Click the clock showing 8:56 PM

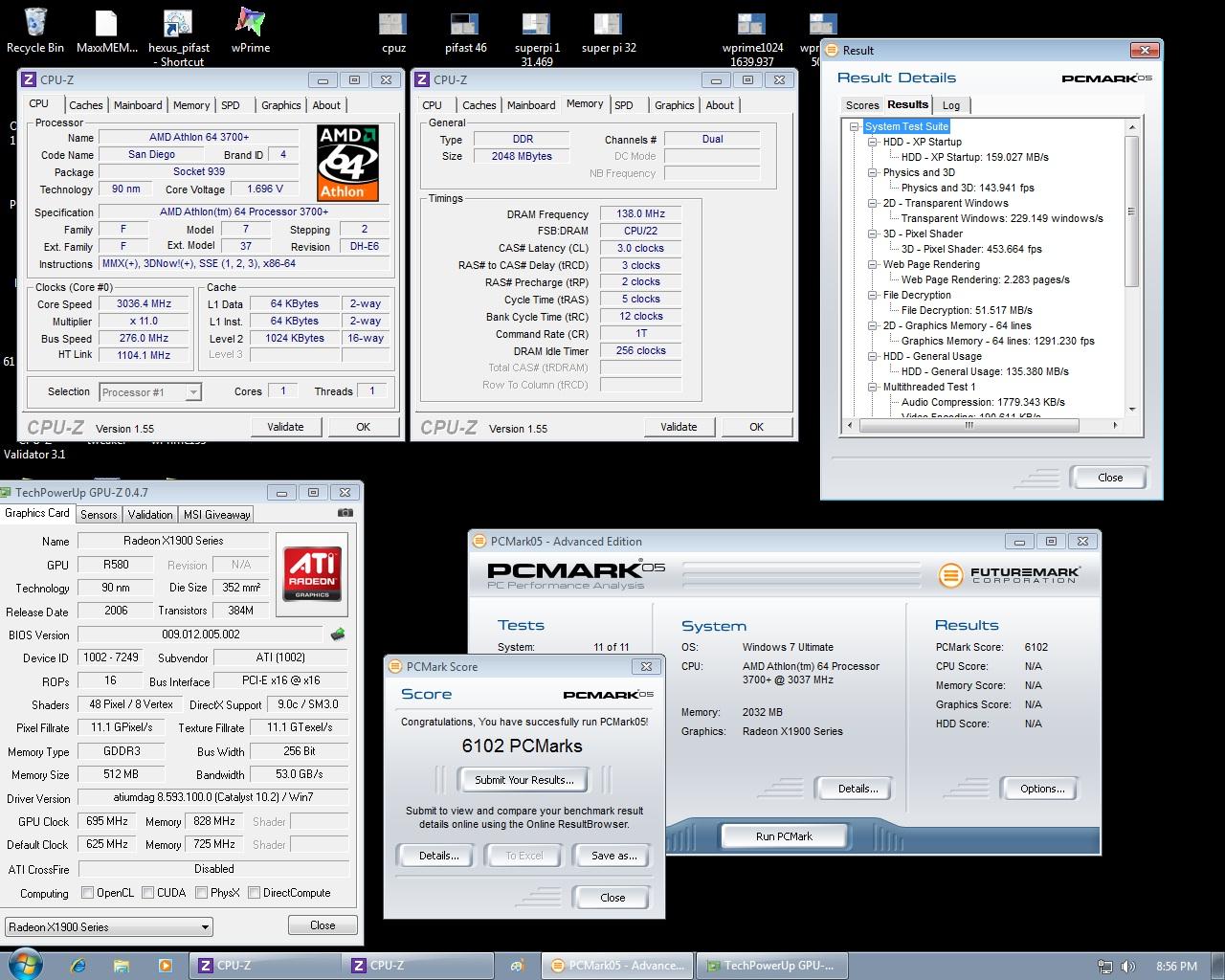pyautogui.click(x=1176, y=967)
